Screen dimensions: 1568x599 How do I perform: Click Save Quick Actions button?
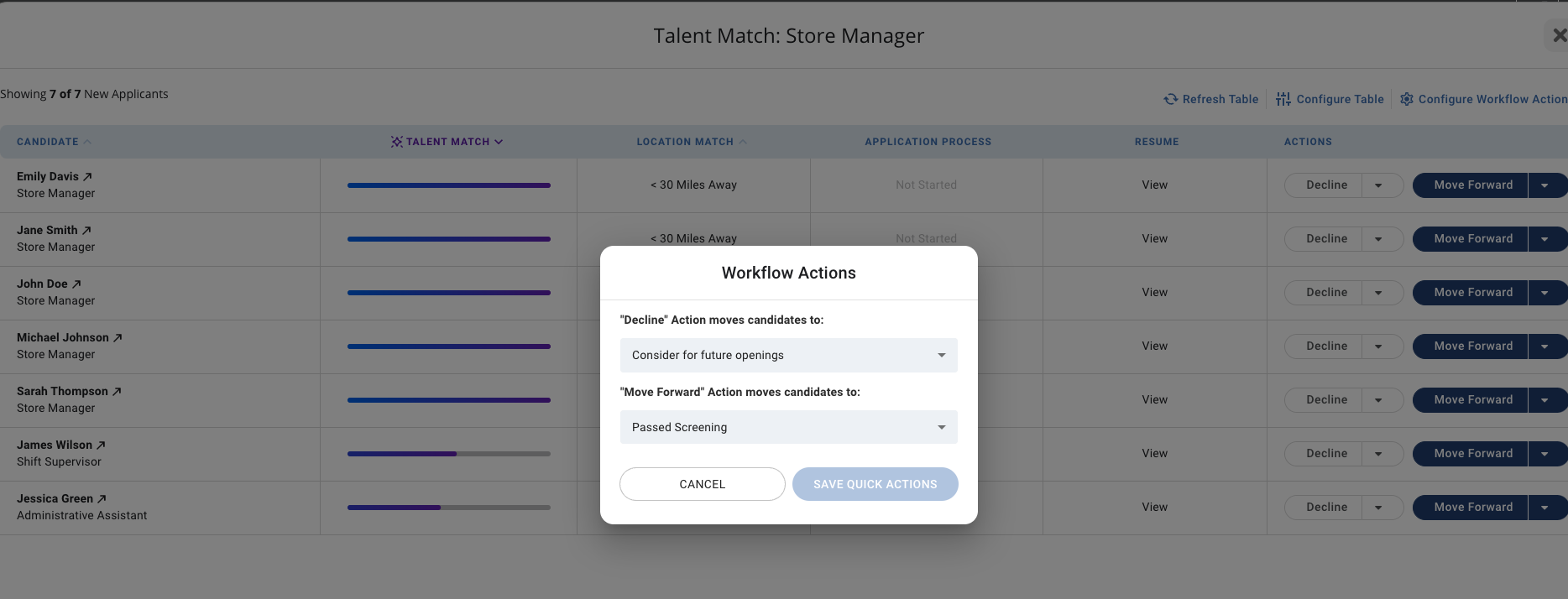875,484
